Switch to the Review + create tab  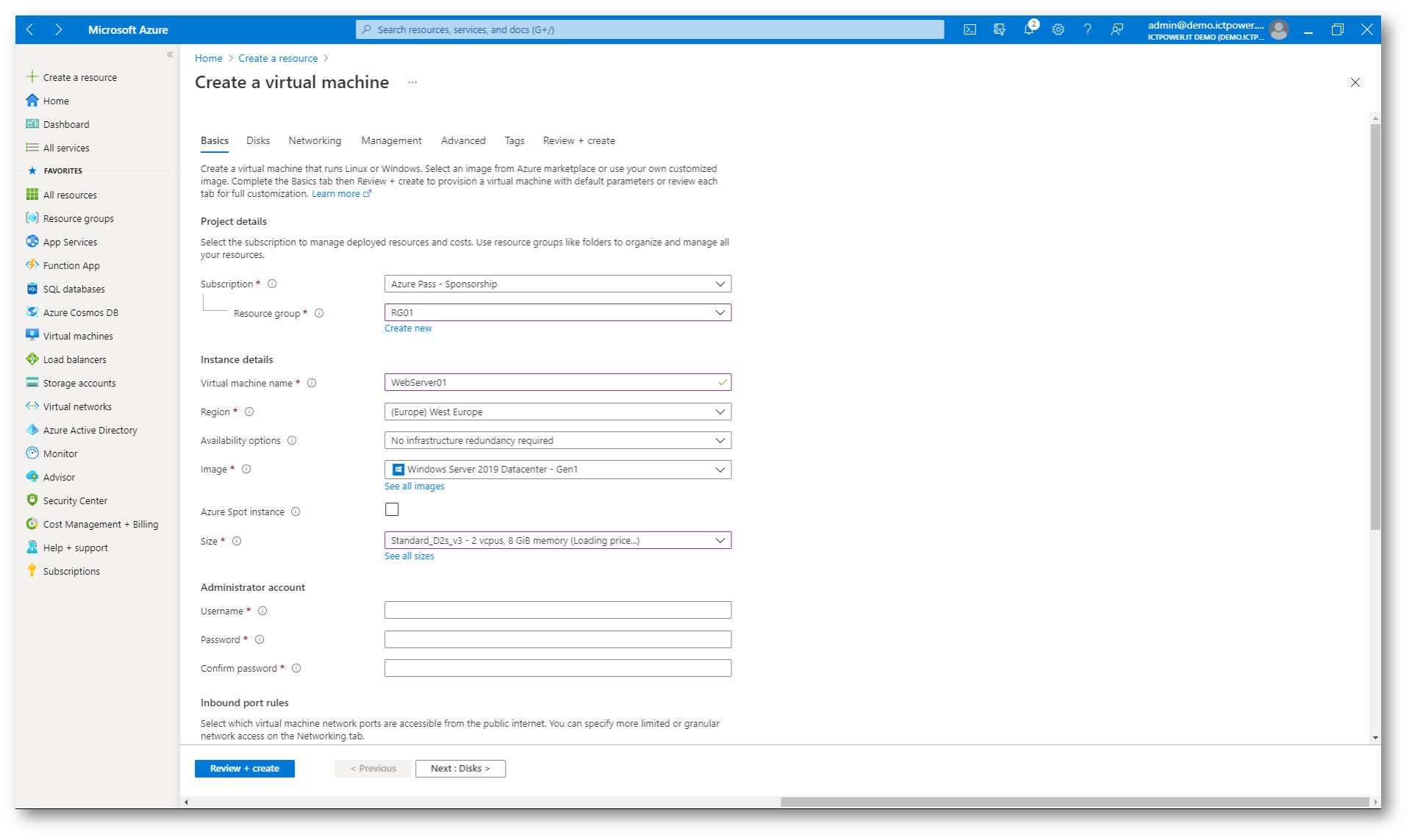pyautogui.click(x=579, y=140)
